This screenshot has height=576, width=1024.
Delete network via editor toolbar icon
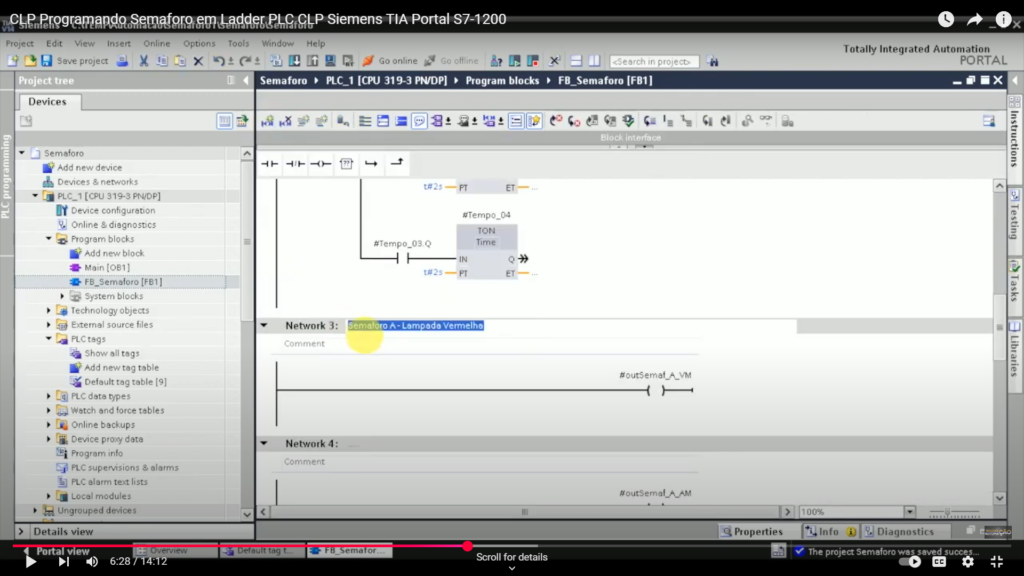coord(285,121)
